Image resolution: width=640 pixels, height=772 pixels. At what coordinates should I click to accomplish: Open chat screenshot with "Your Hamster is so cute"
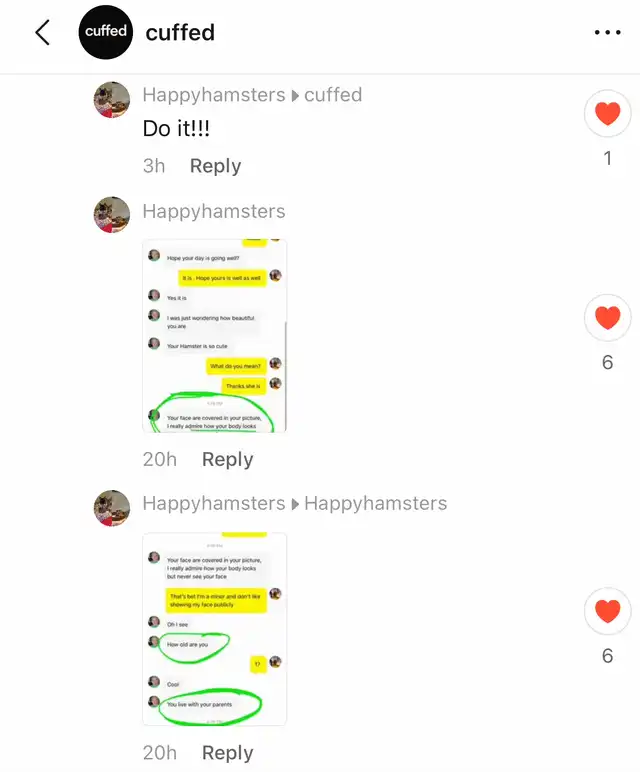coord(215,336)
